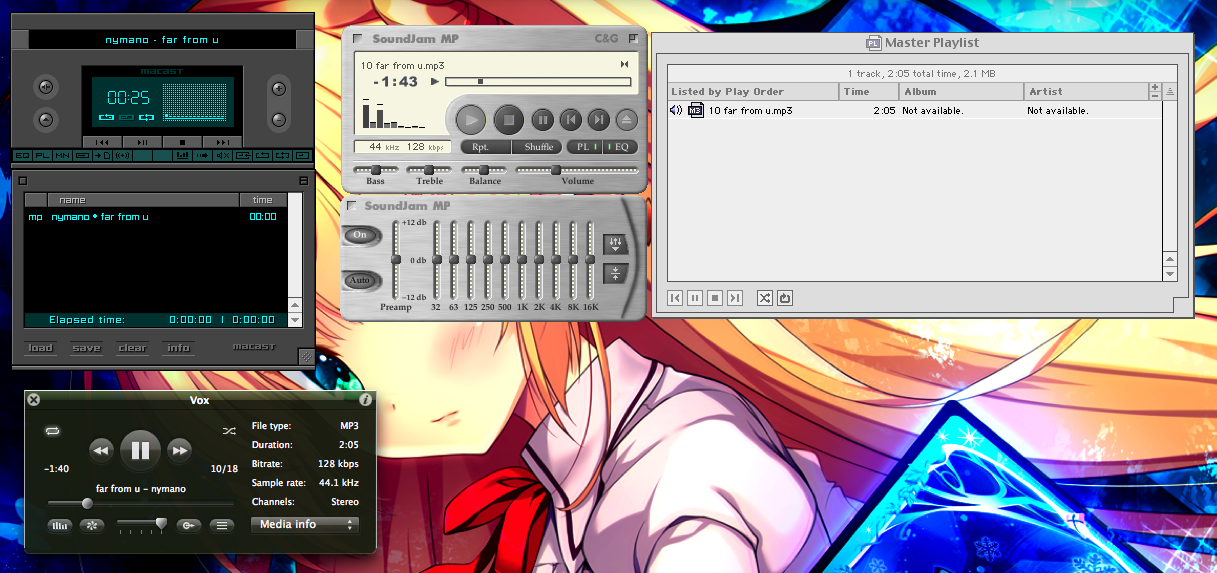Mute audio with the Macast speaker icon
1217x573 pixels.
[x=222, y=155]
